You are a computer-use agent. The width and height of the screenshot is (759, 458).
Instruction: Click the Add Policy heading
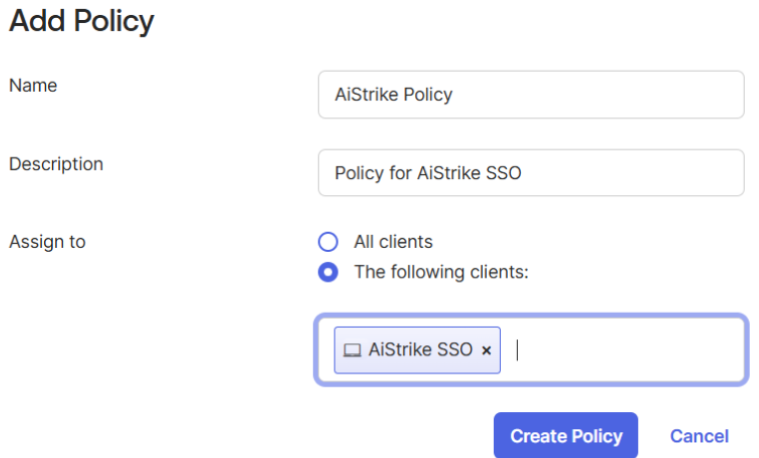(81, 21)
